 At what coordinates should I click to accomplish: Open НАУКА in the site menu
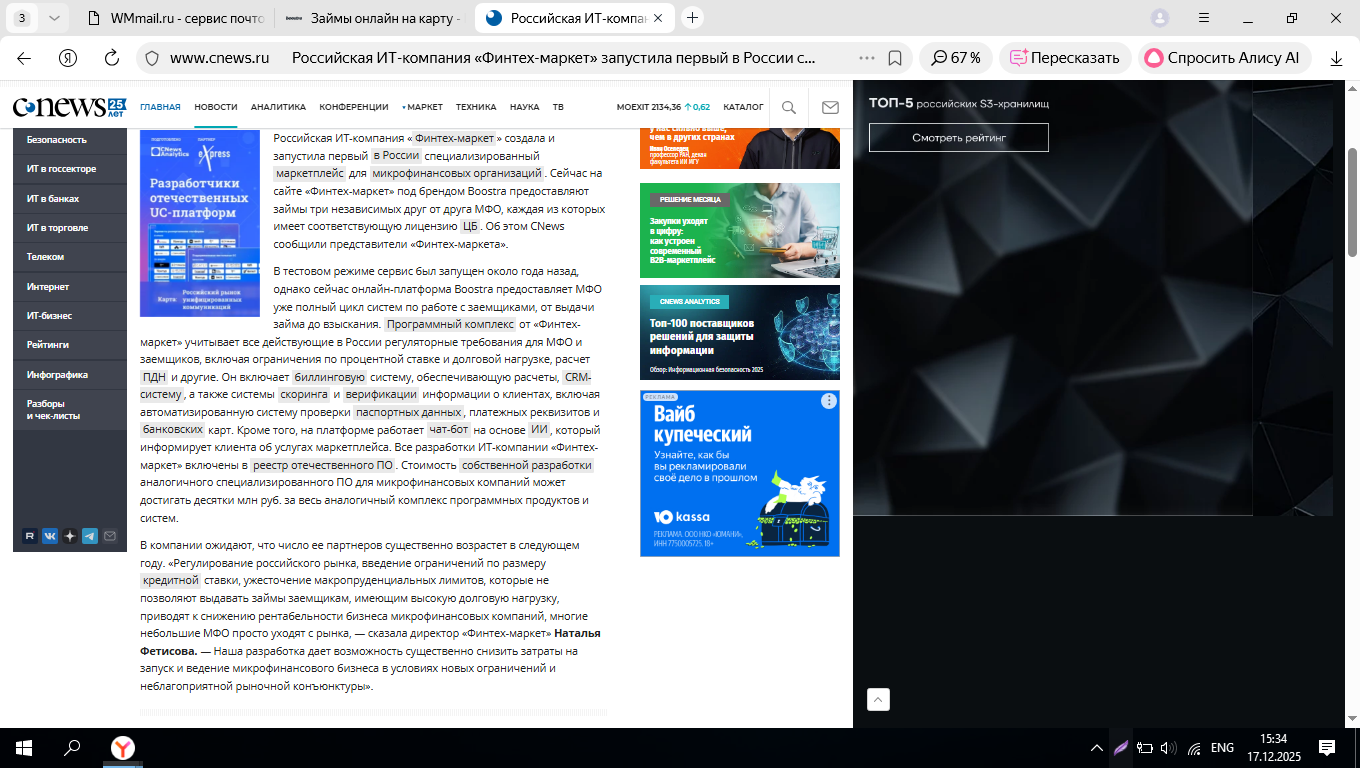point(524,107)
